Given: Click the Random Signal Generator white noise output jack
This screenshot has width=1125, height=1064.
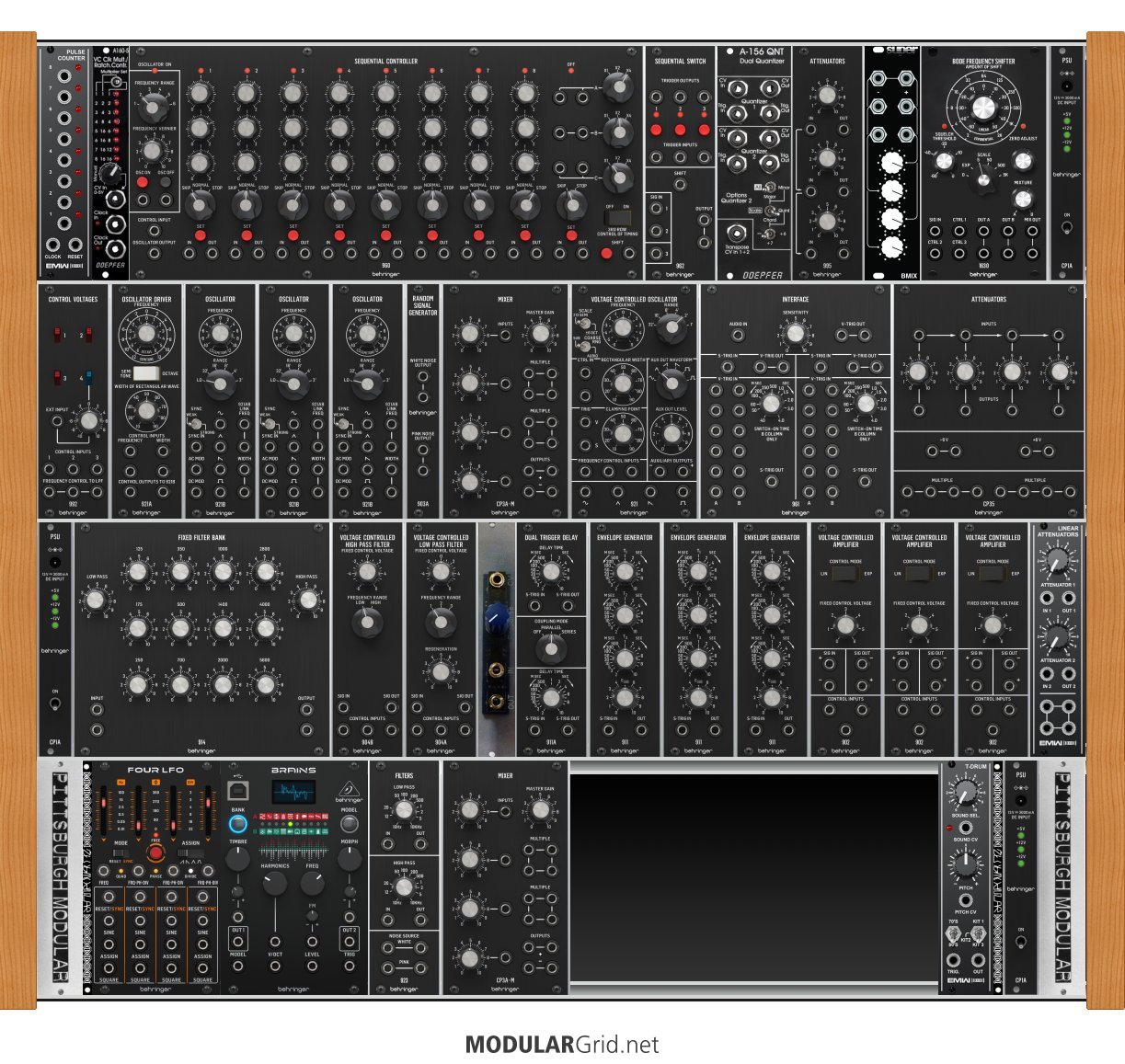Looking at the screenshot, I should tap(423, 378).
